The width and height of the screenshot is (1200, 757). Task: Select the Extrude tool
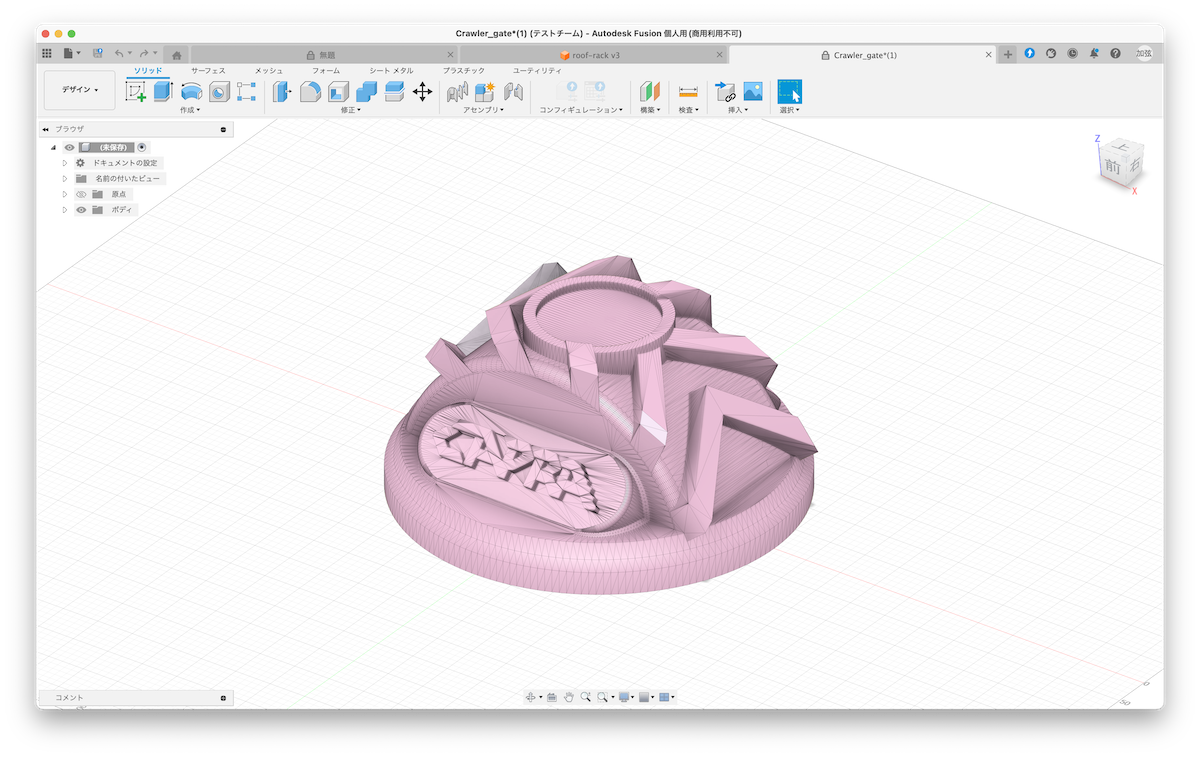click(163, 92)
